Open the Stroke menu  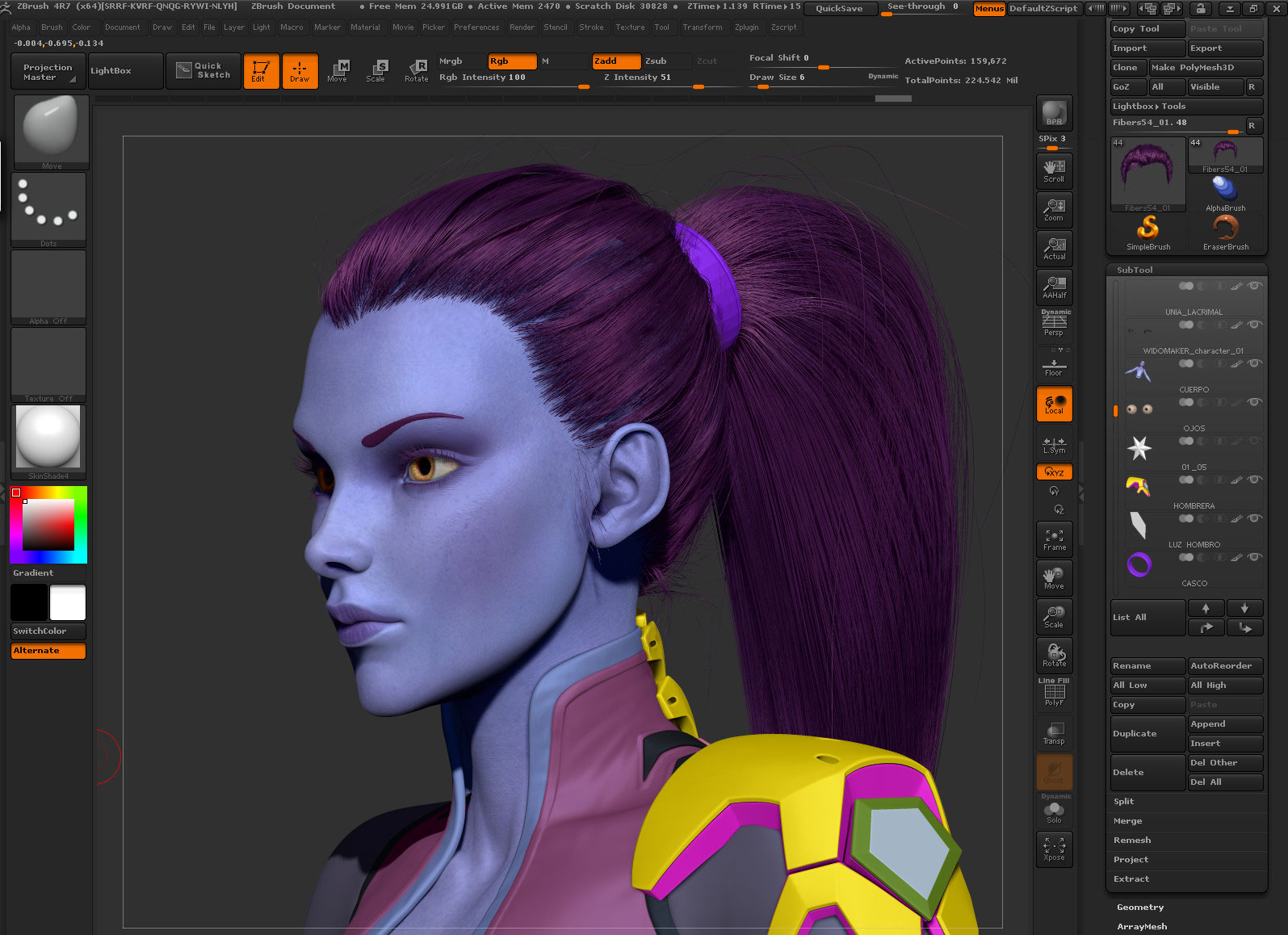(591, 27)
